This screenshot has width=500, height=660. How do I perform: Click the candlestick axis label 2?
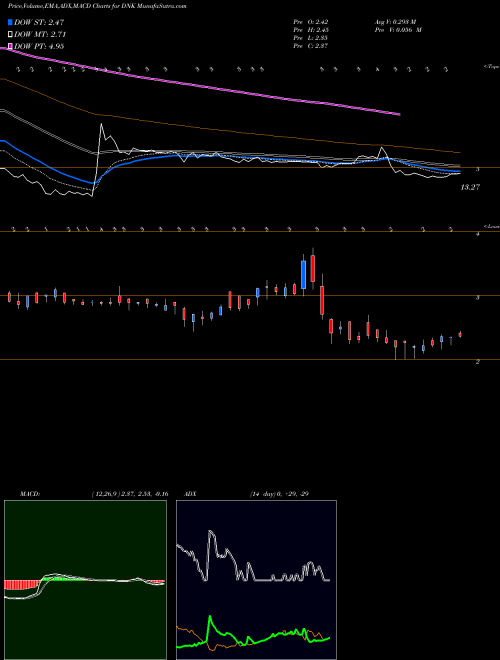(477, 362)
